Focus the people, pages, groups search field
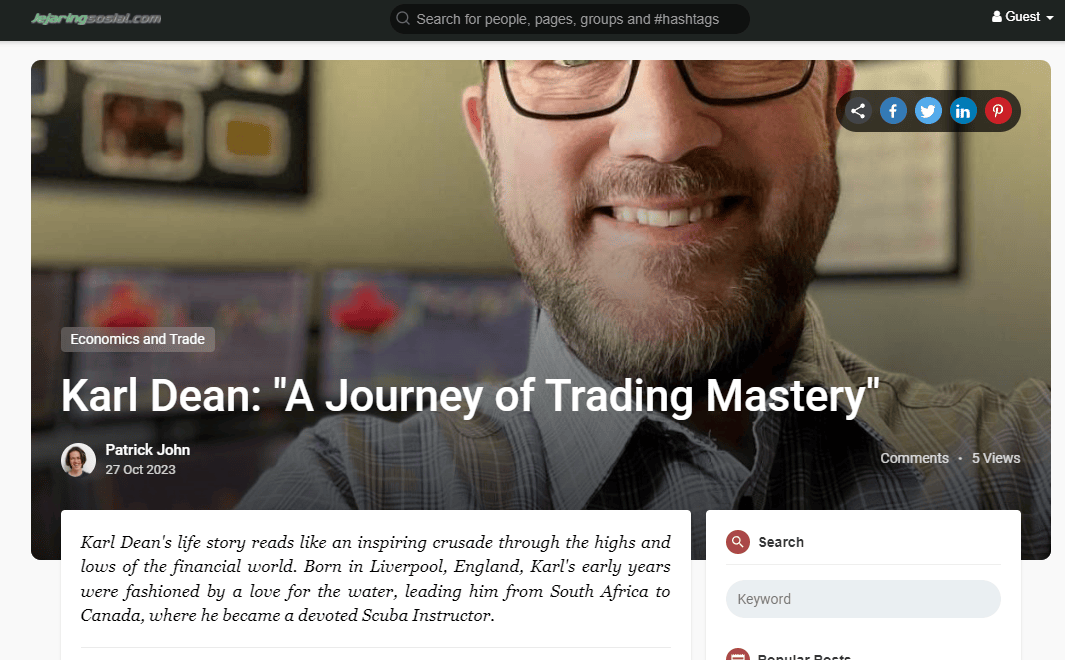Image resolution: width=1065 pixels, height=660 pixels. click(569, 19)
